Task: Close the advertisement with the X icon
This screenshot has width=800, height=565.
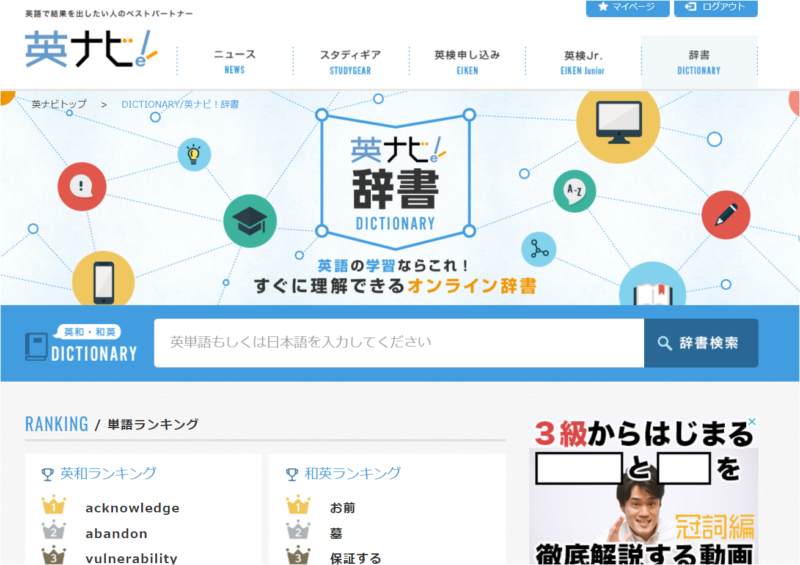Action: point(752,421)
